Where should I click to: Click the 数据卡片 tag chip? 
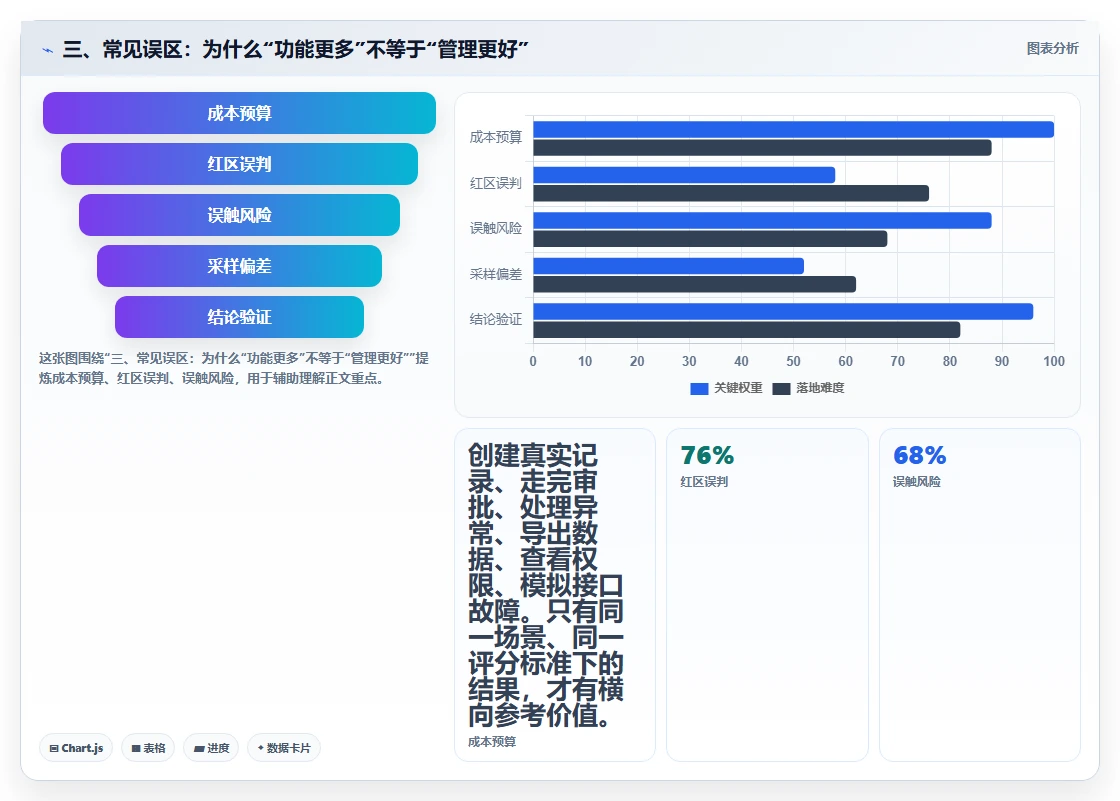pos(284,748)
